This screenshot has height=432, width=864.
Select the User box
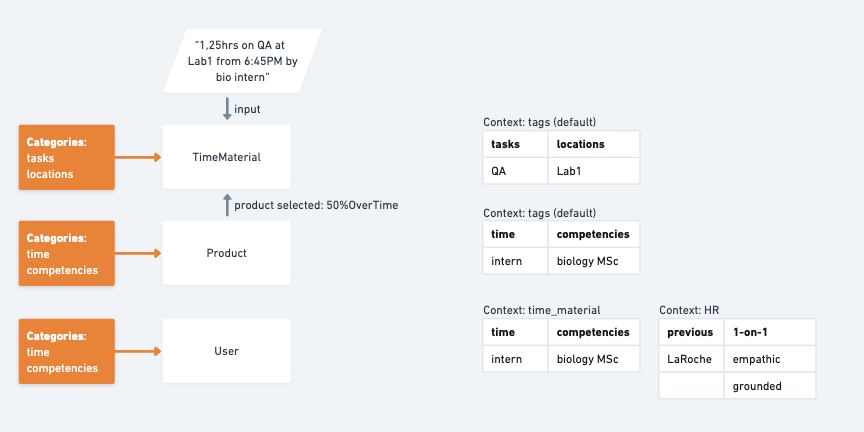click(x=226, y=351)
